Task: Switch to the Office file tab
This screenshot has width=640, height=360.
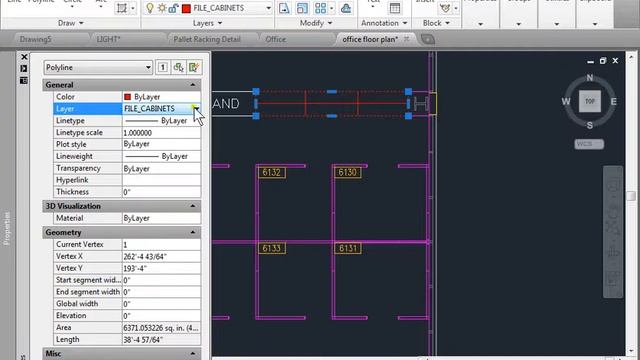Action: pyautogui.click(x=276, y=39)
